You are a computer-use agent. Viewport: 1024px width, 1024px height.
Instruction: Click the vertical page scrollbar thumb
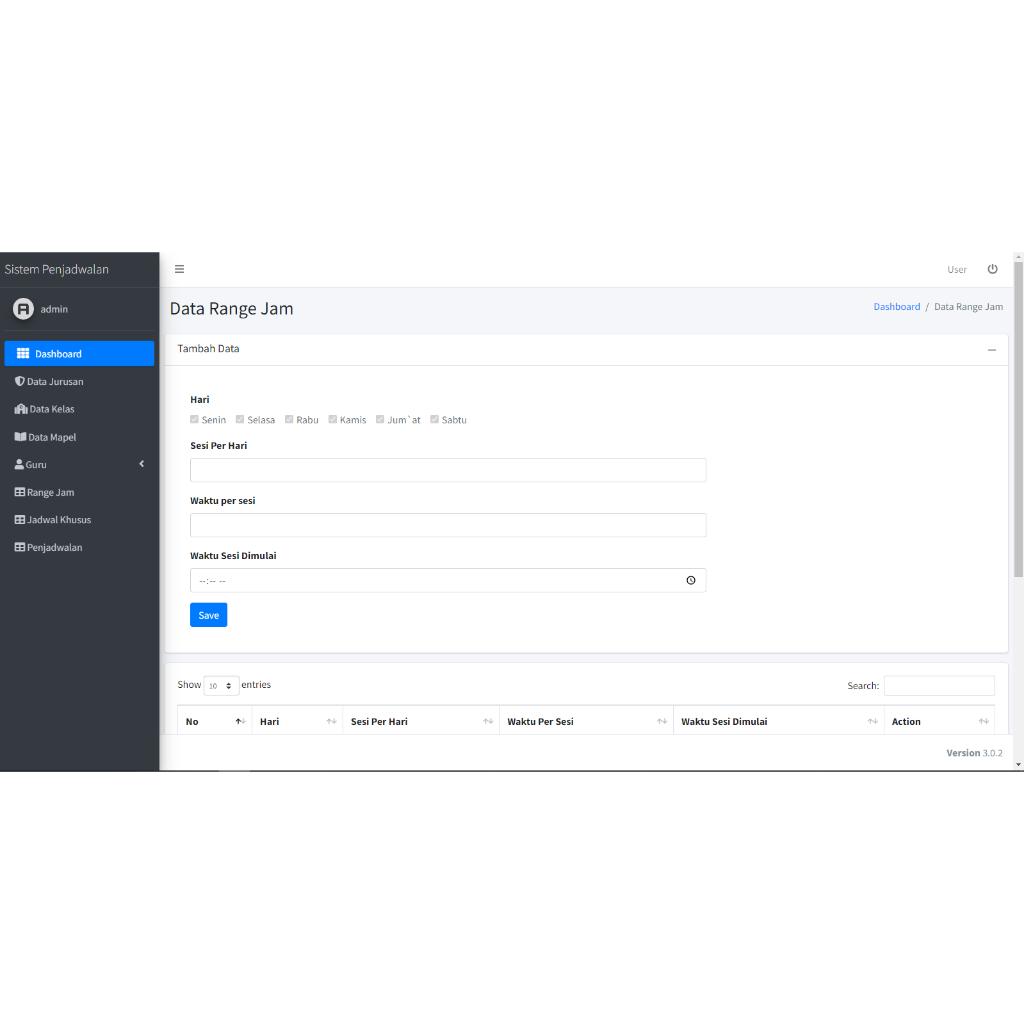point(1018,419)
